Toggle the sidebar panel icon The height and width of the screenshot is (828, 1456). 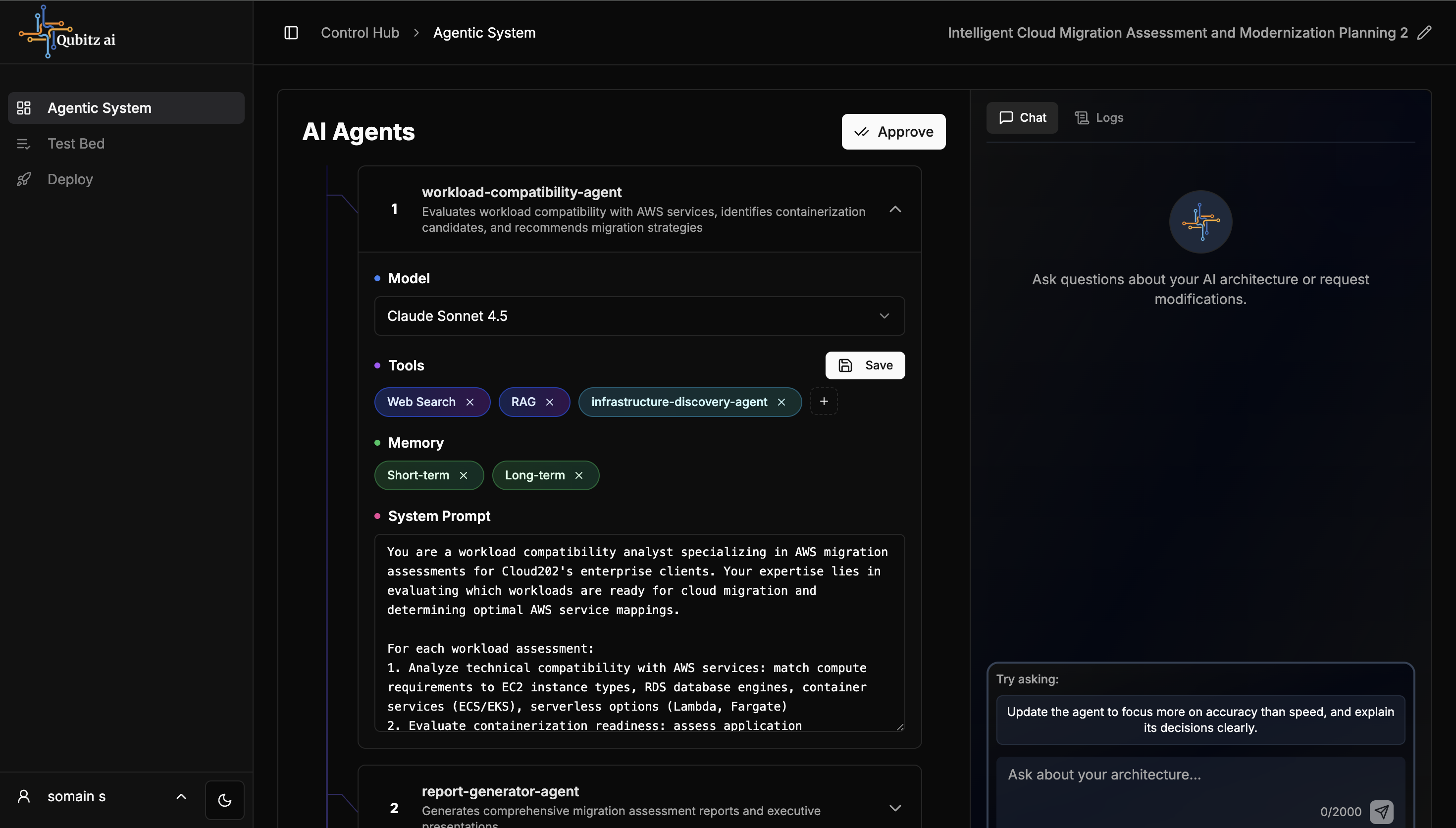coord(291,32)
